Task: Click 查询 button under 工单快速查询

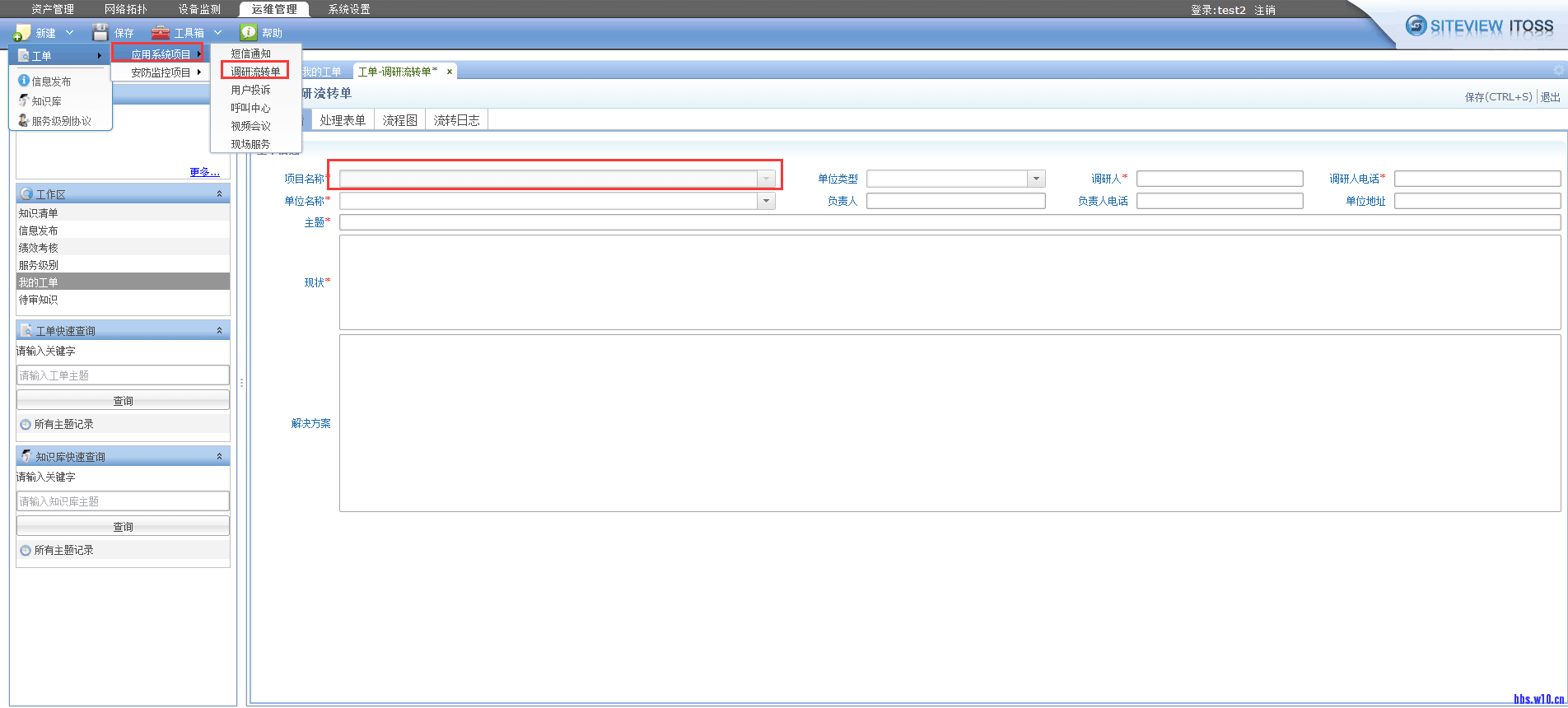Action: tap(123, 401)
